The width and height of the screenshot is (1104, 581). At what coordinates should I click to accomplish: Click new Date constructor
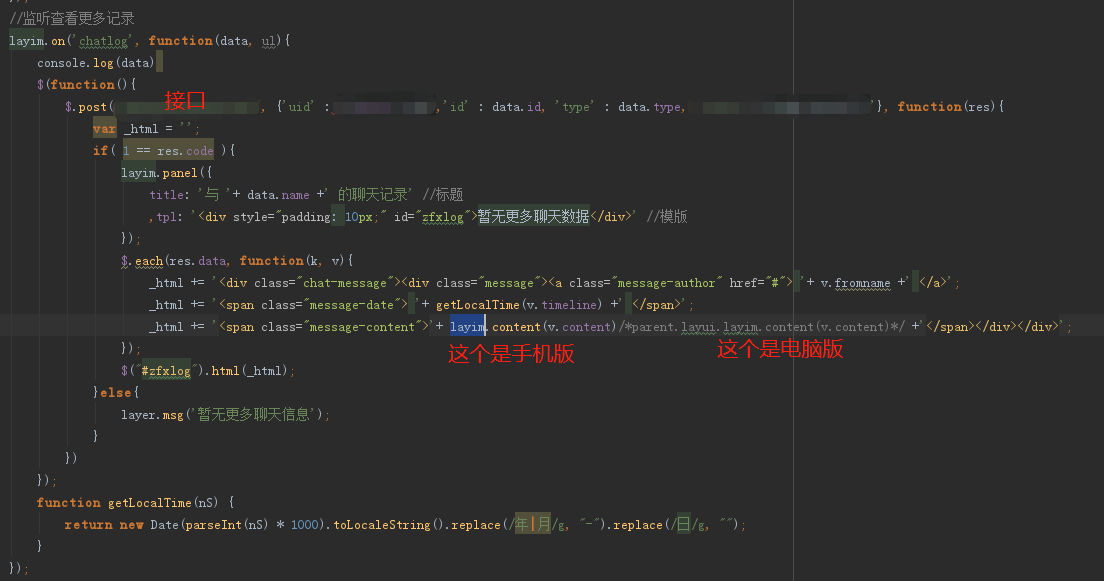(149, 525)
